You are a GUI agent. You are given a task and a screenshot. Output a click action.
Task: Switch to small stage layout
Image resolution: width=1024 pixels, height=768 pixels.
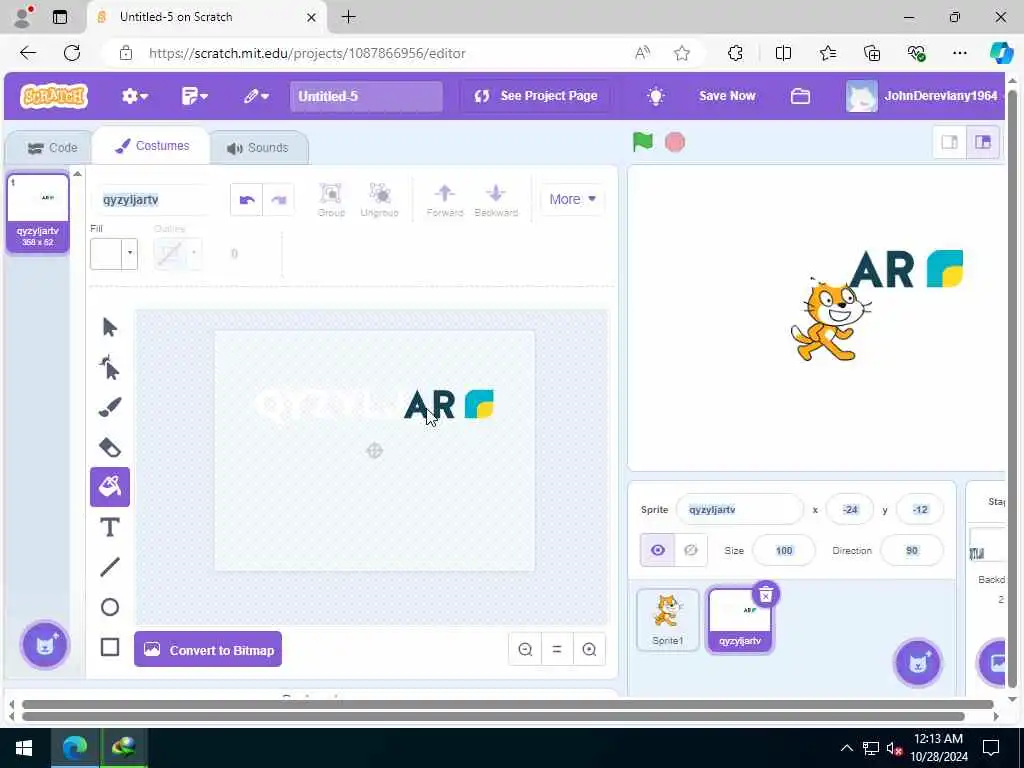[x=950, y=142]
